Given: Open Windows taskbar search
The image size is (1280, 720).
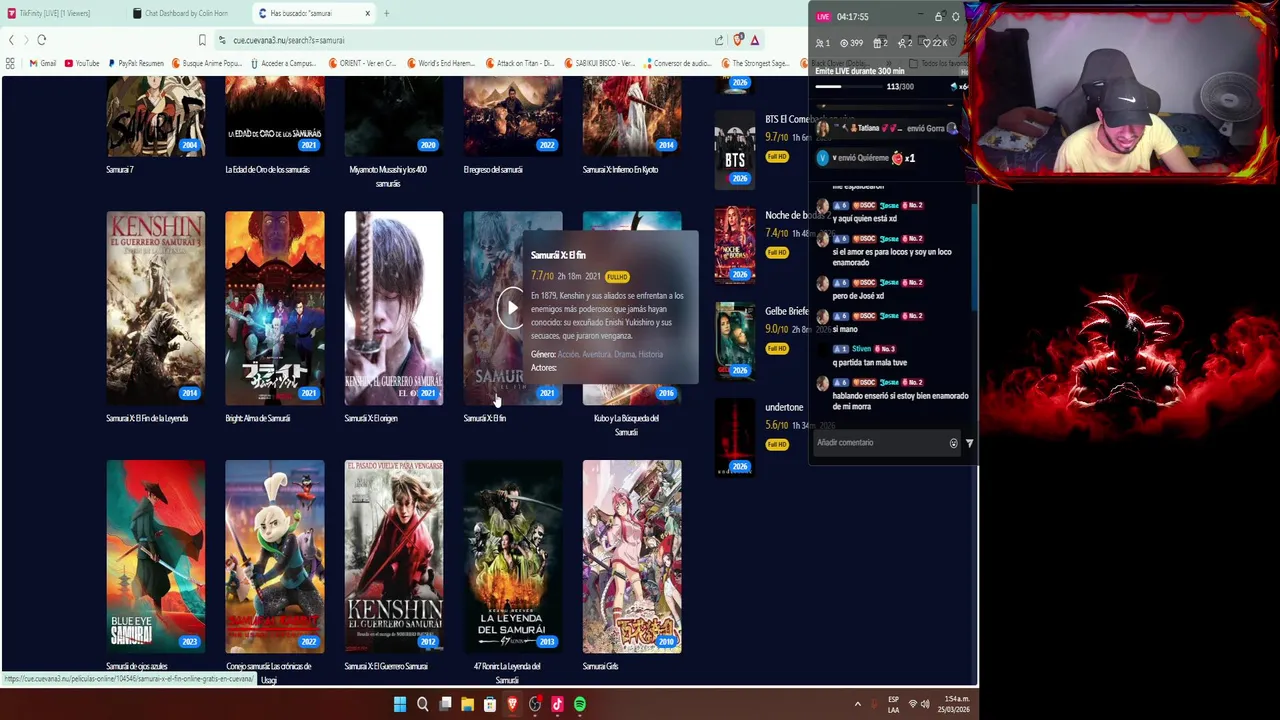Looking at the screenshot, I should click(422, 705).
